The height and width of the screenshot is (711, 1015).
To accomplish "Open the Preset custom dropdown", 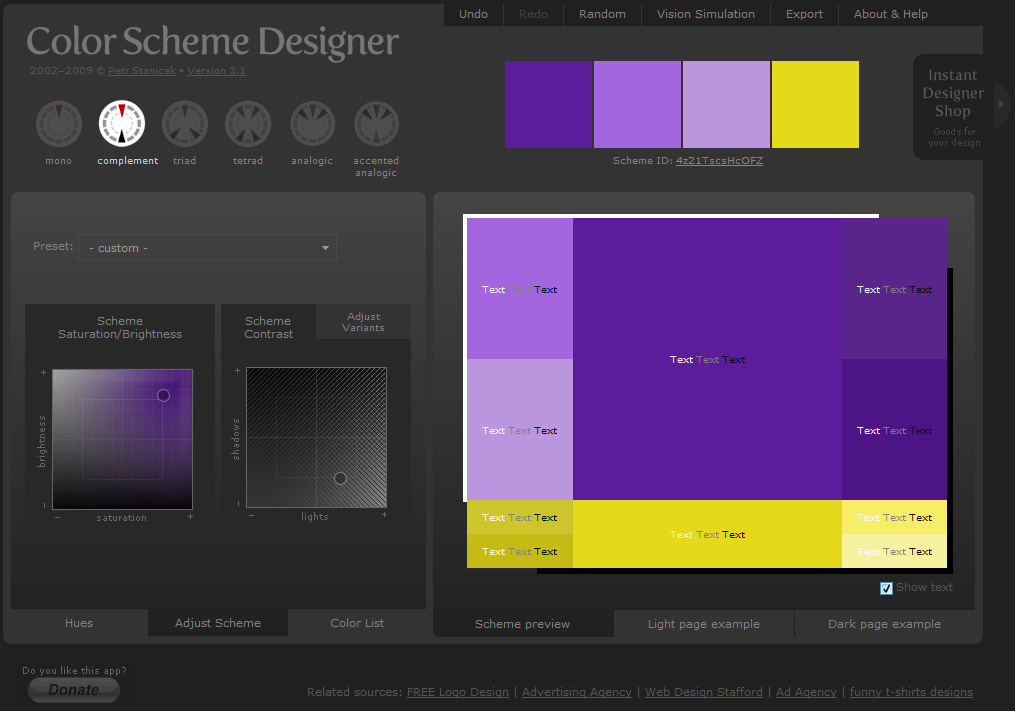I will coord(208,248).
